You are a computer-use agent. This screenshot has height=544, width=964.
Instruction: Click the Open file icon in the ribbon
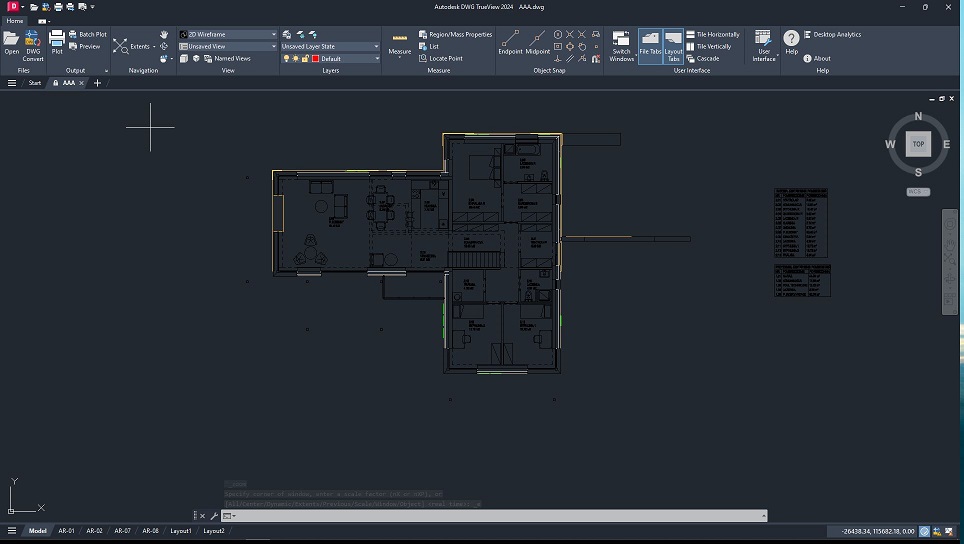pyautogui.click(x=11, y=39)
